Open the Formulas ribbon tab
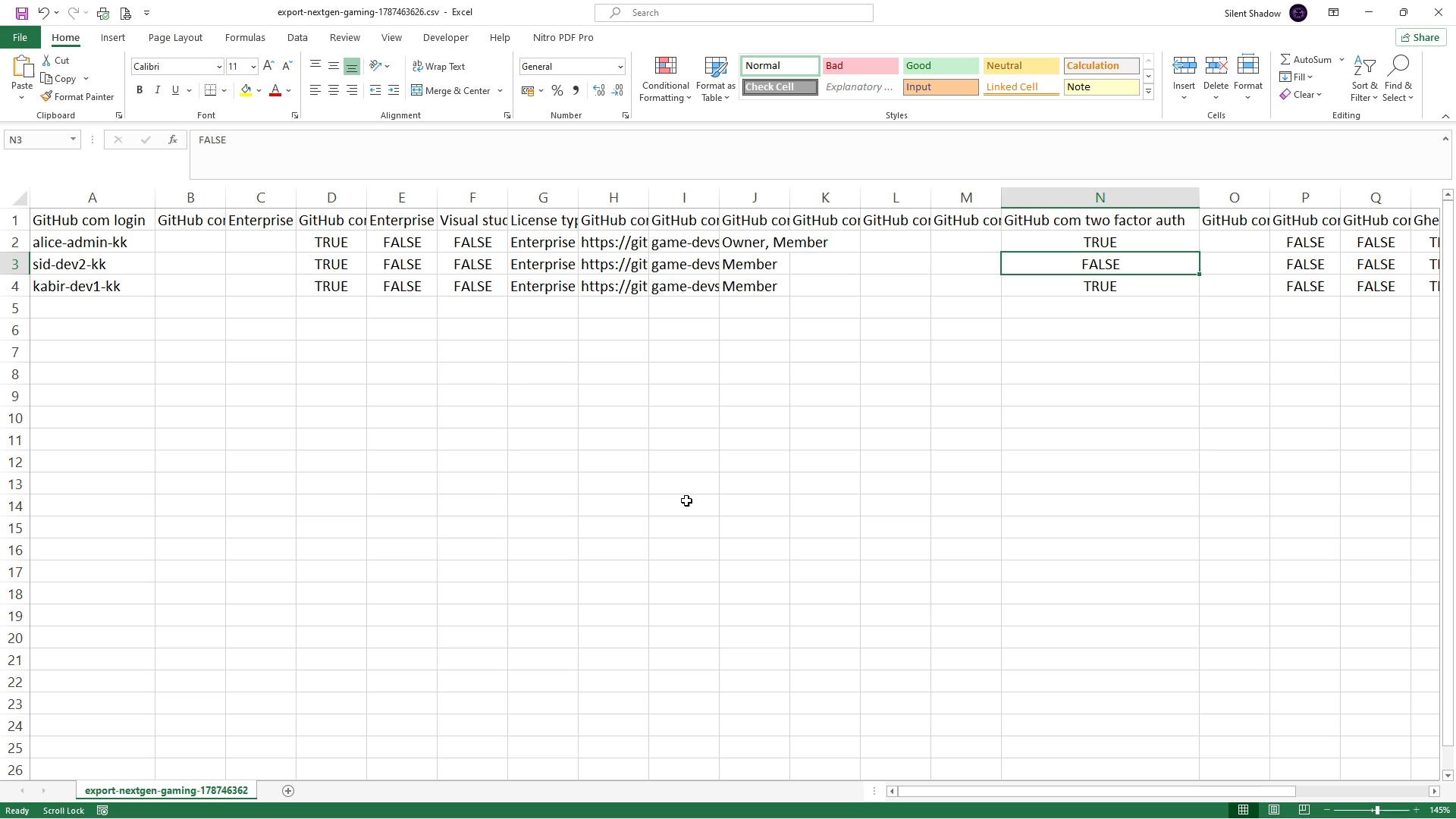The height and width of the screenshot is (819, 1456). click(245, 37)
